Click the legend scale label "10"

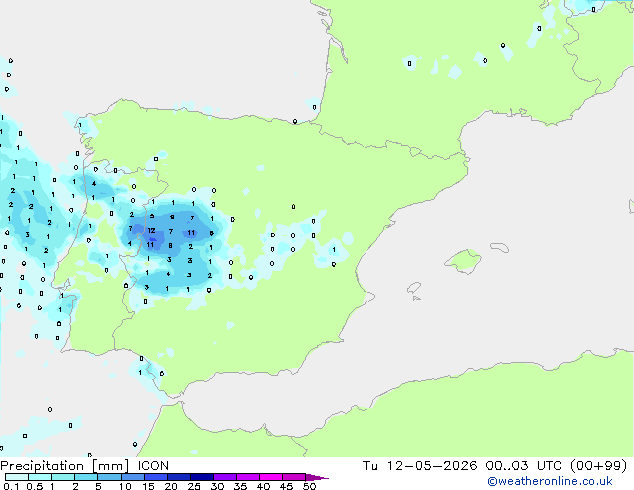coord(125,486)
